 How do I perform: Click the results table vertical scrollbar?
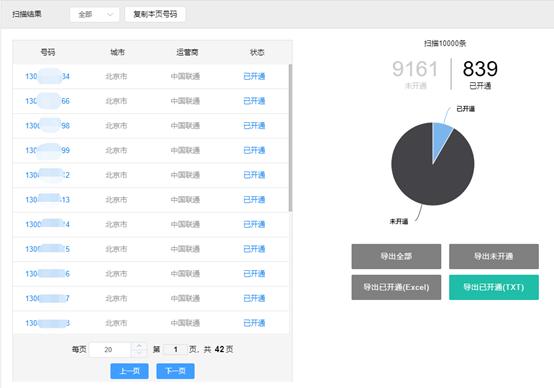coord(290,138)
